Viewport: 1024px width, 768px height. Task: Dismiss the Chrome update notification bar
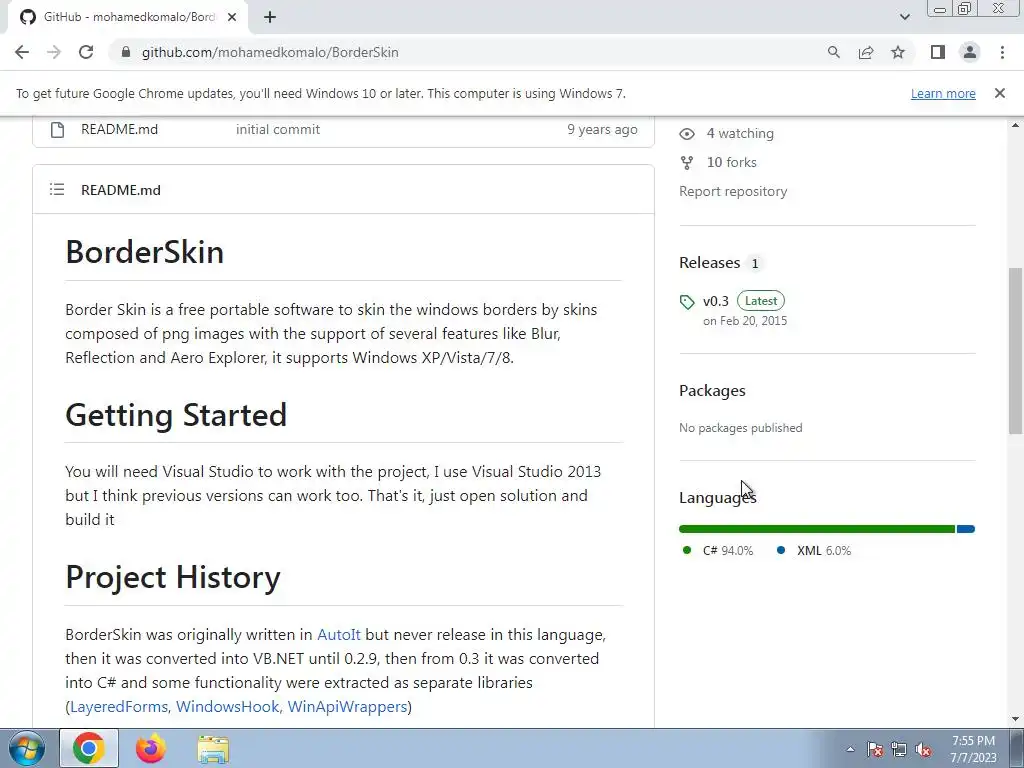coord(999,93)
